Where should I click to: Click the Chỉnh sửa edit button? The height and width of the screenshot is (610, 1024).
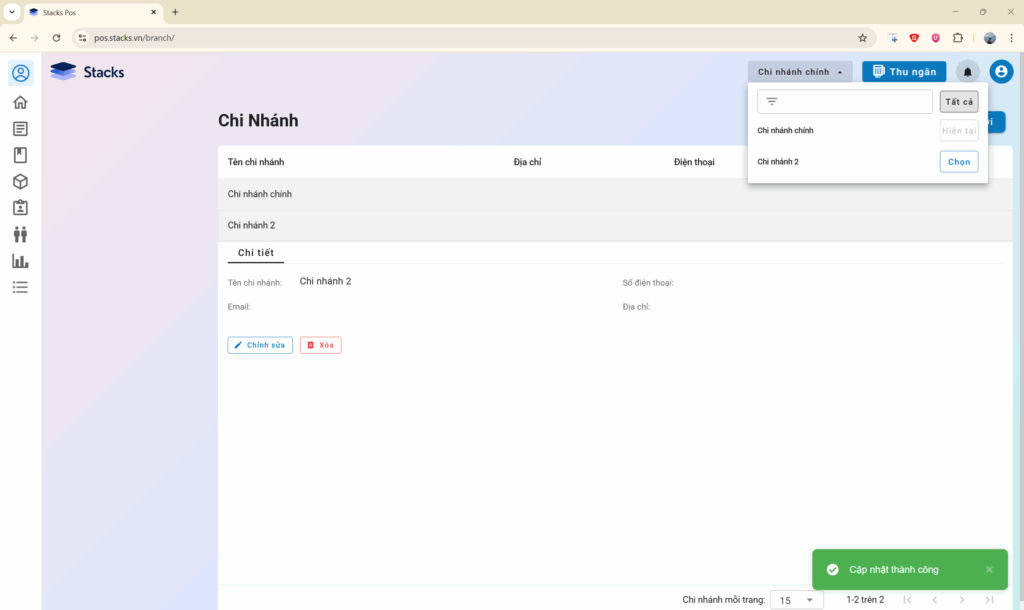(x=260, y=345)
